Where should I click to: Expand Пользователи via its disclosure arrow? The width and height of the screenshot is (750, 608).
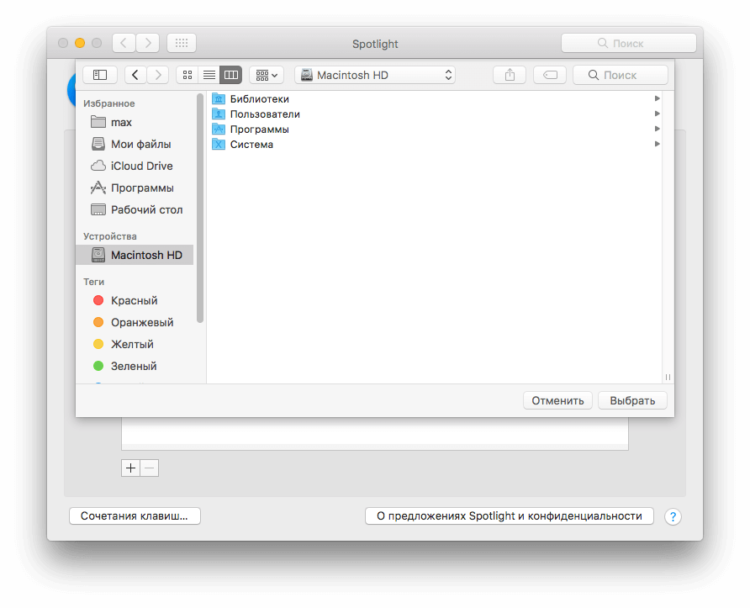coord(657,114)
